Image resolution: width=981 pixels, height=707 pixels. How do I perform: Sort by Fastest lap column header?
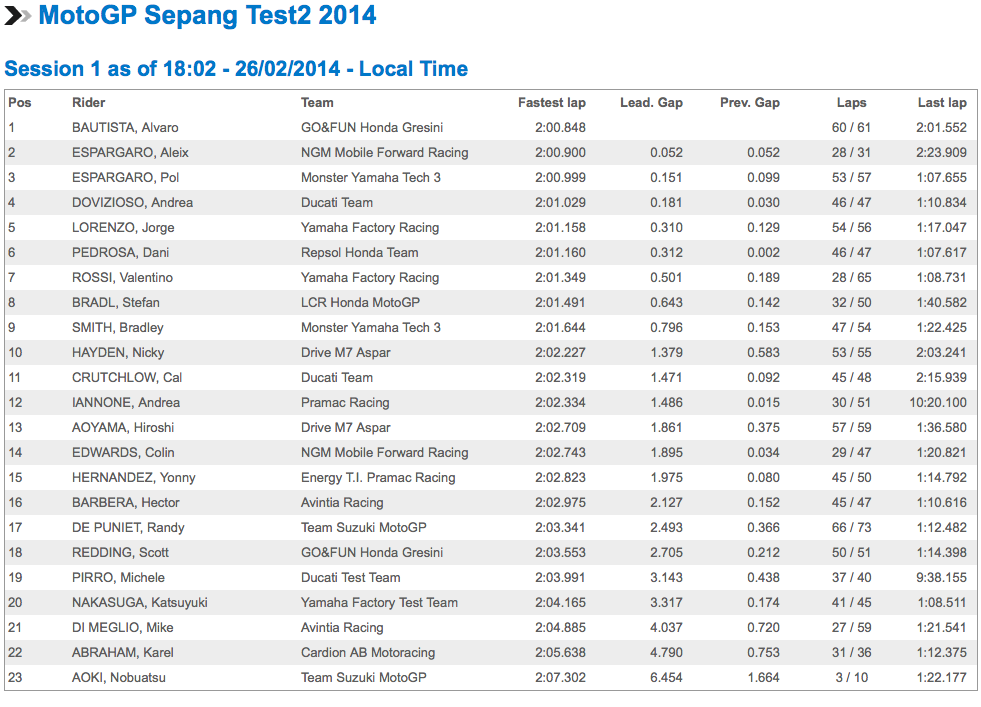tap(552, 103)
